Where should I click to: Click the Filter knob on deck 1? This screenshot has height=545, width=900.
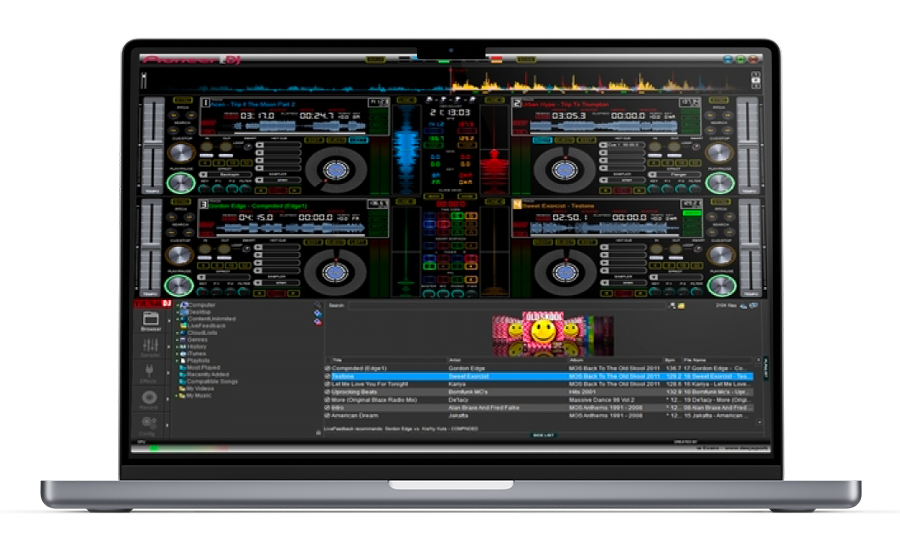pos(245,188)
